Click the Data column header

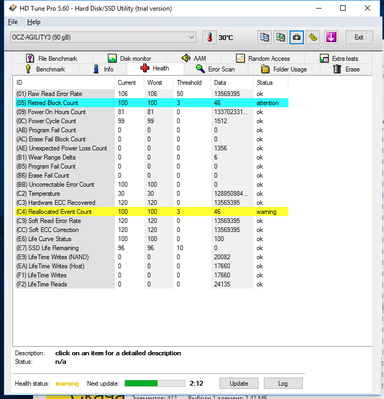click(232, 83)
